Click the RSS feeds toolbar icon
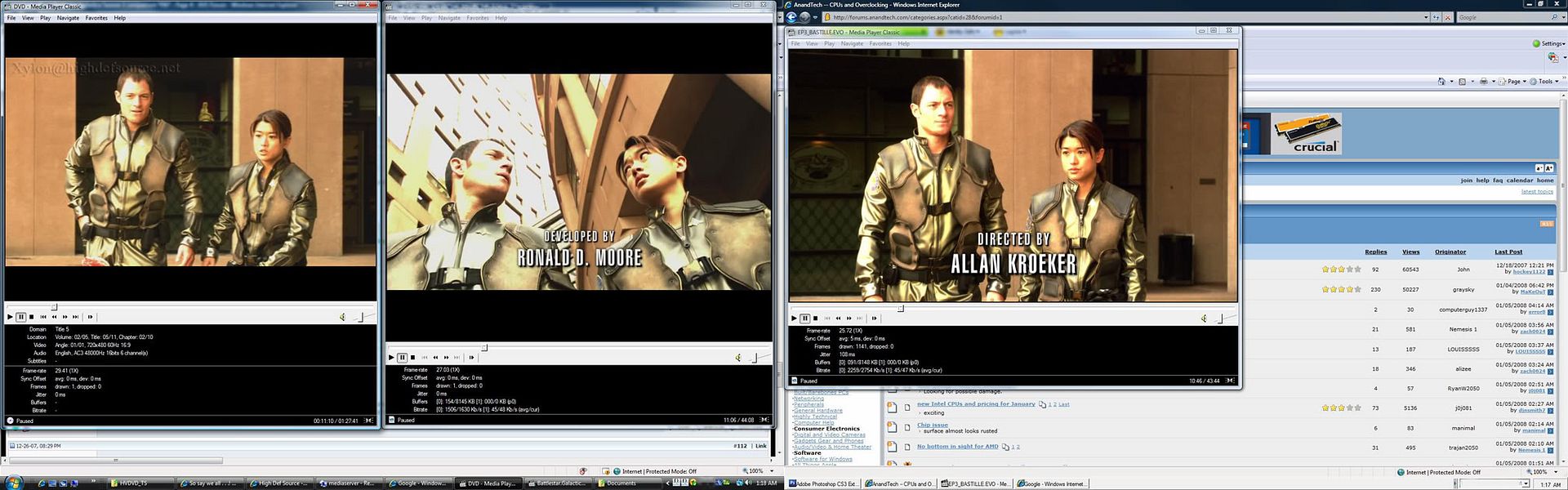Viewport: 1568px width, 490px height. 1462,82
